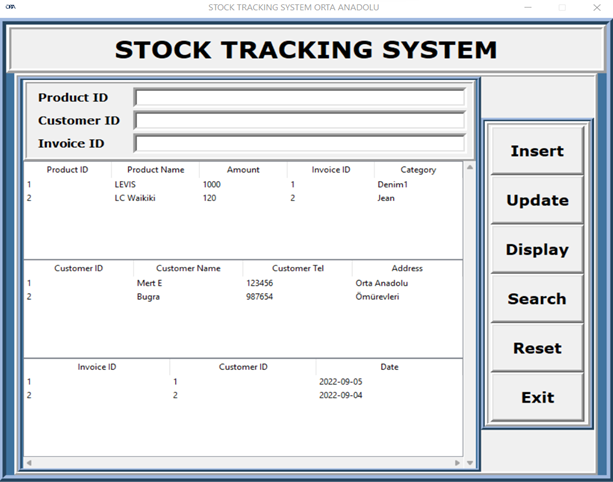613x482 pixels.
Task: Click Invoice ID header in products table
Action: click(x=331, y=170)
